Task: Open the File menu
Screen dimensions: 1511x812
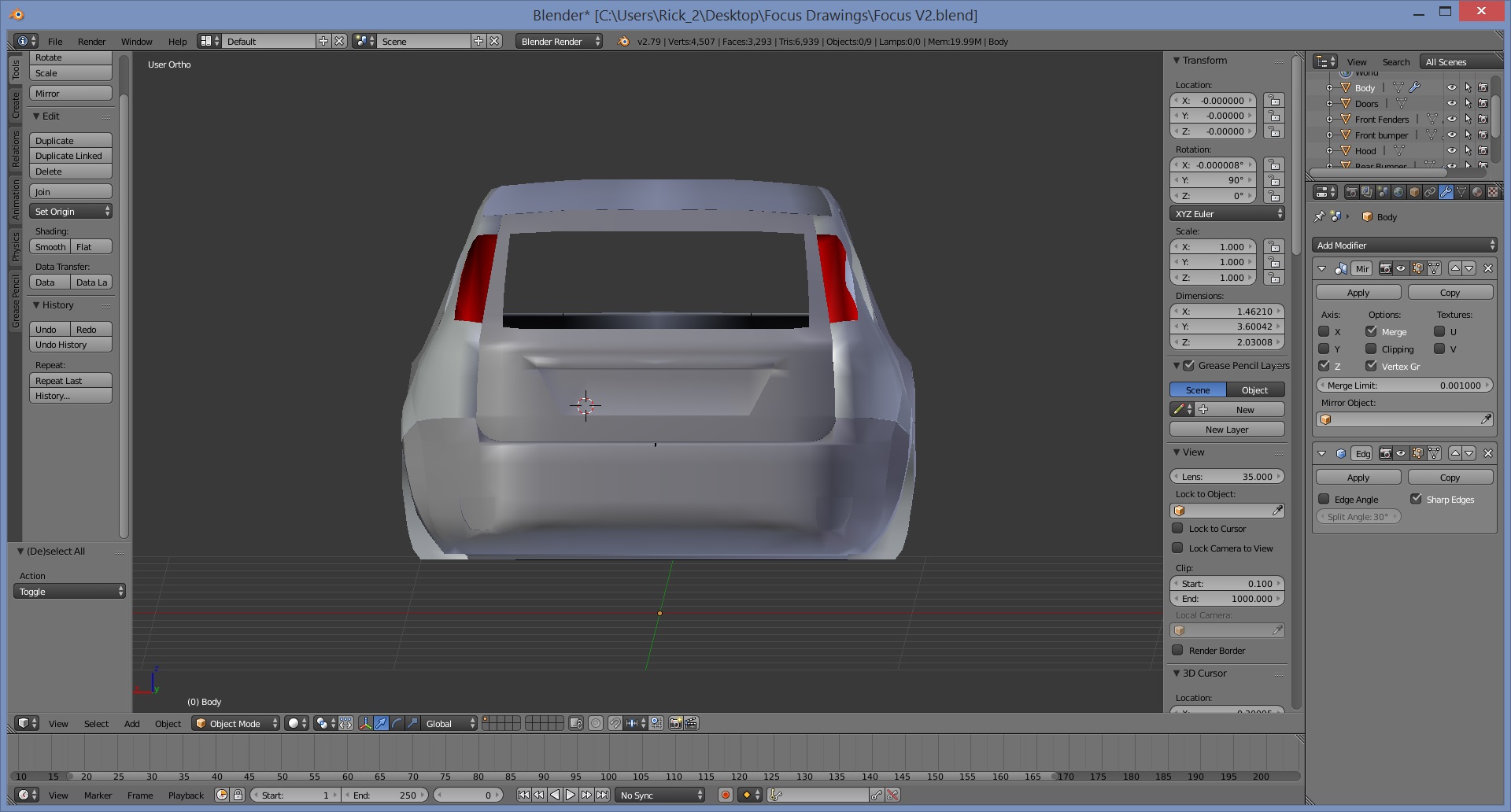Action: pos(55,42)
